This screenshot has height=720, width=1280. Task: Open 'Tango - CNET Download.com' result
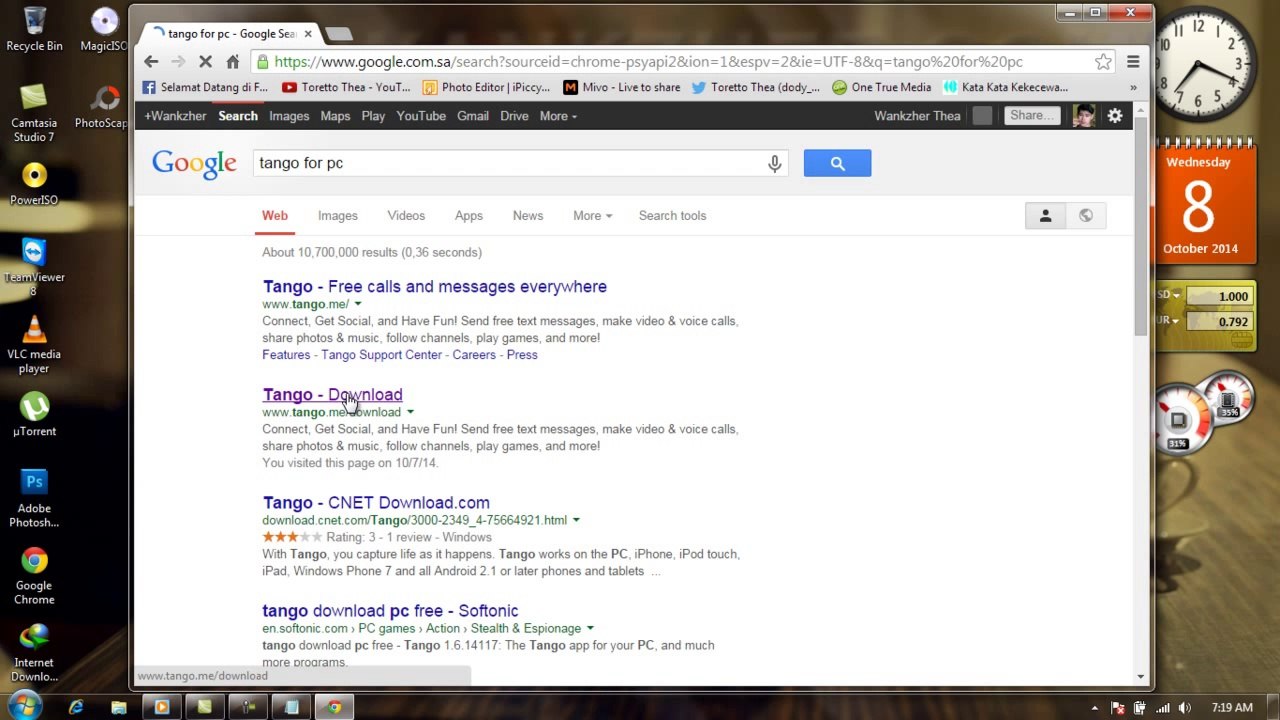[376, 503]
